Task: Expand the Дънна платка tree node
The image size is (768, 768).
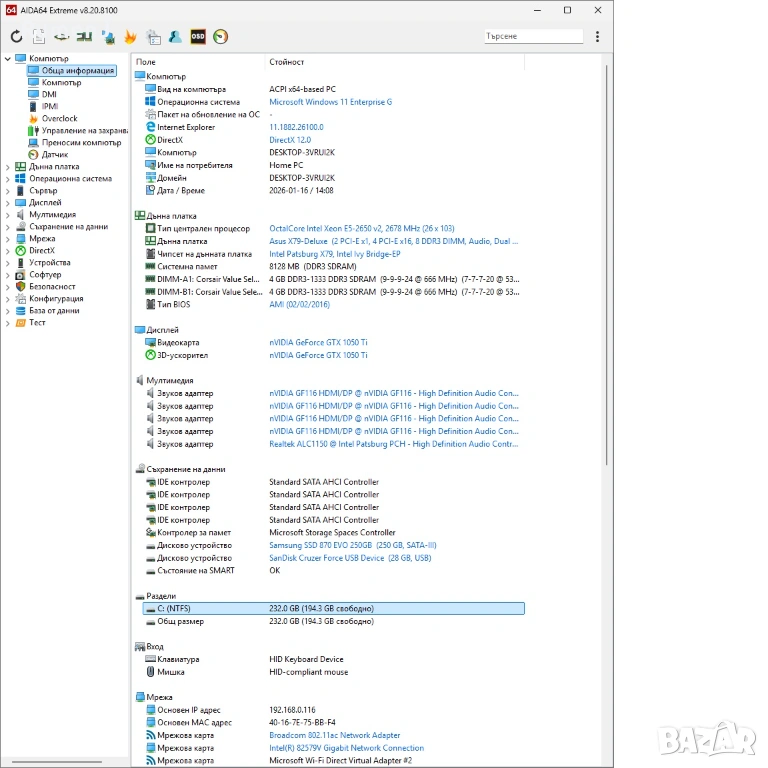Action: 8,167
